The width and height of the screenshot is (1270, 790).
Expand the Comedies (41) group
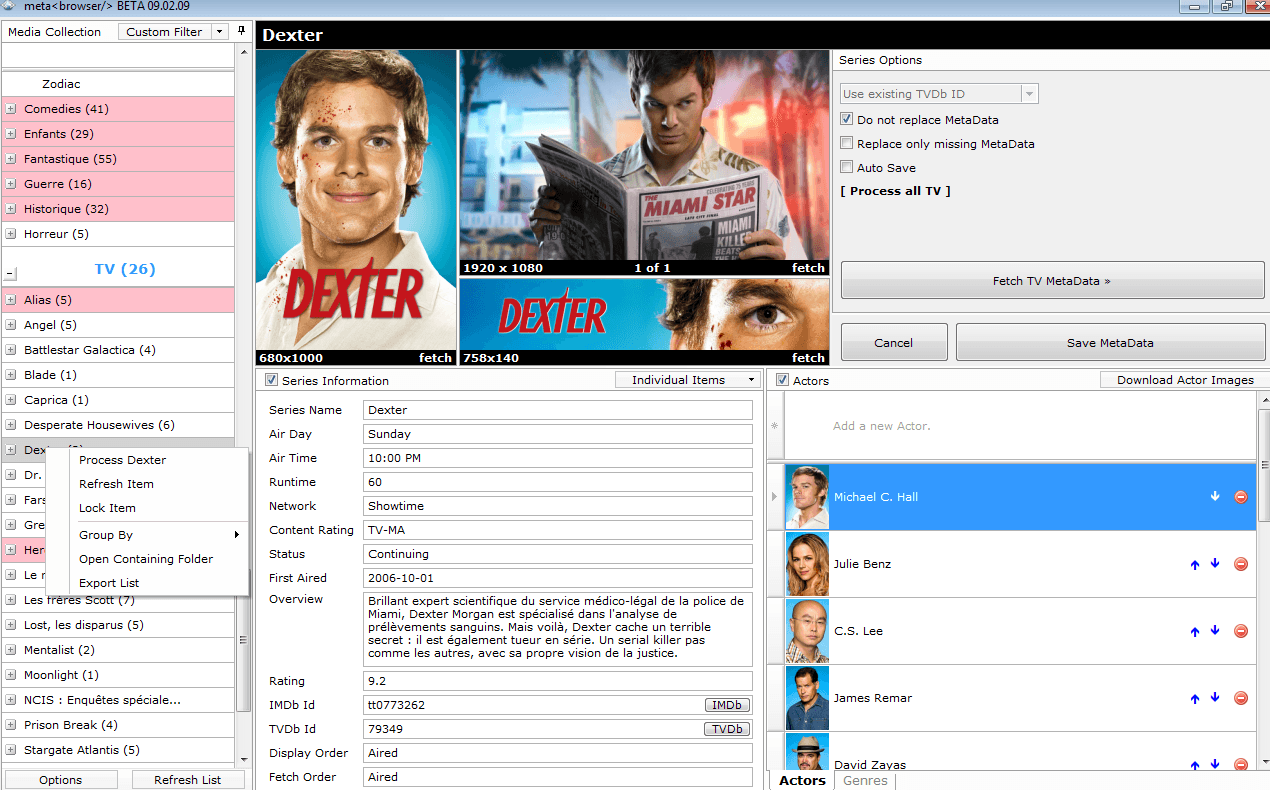(11, 109)
